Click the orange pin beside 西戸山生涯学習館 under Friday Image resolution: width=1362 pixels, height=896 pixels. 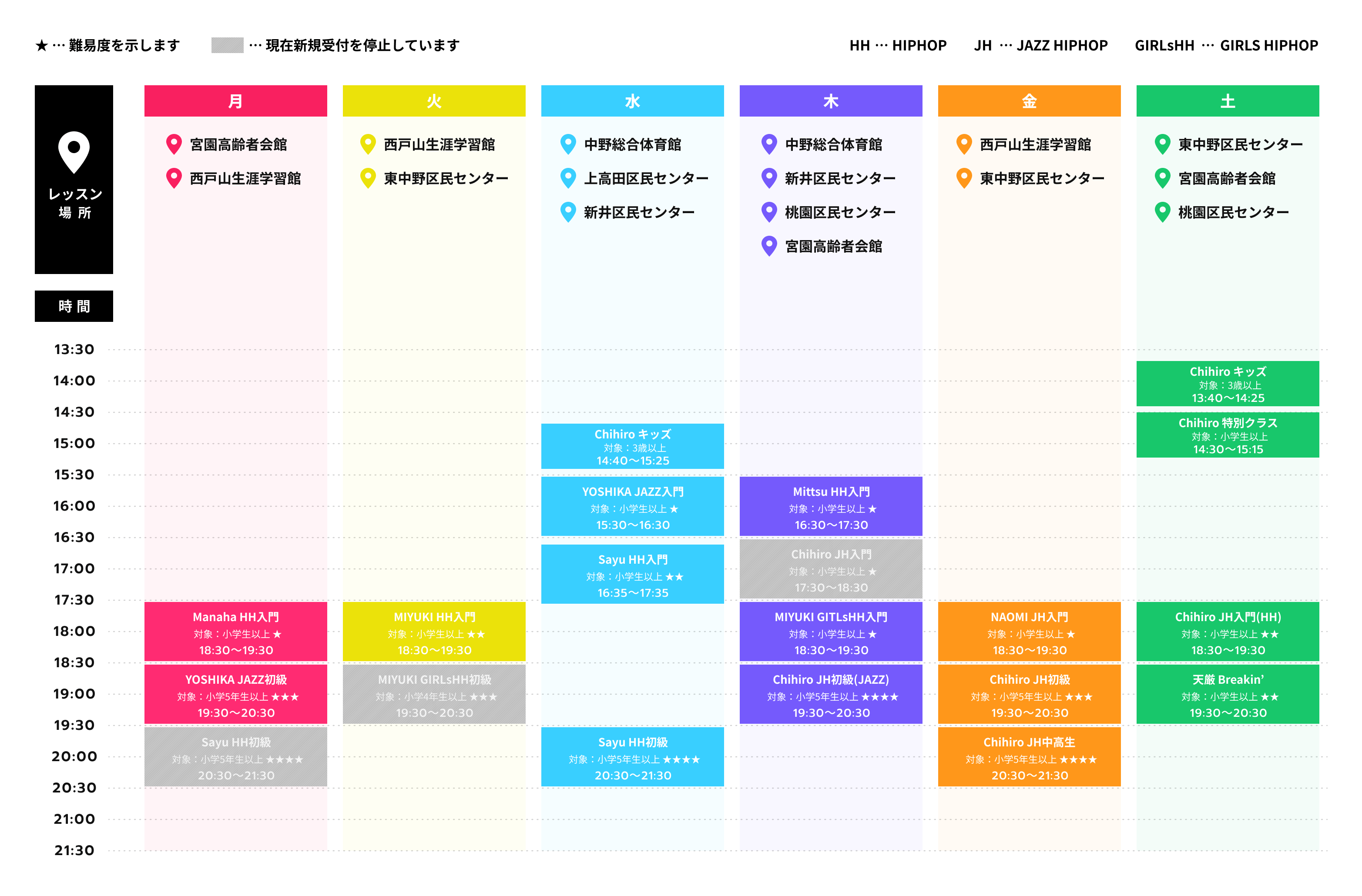click(x=964, y=144)
